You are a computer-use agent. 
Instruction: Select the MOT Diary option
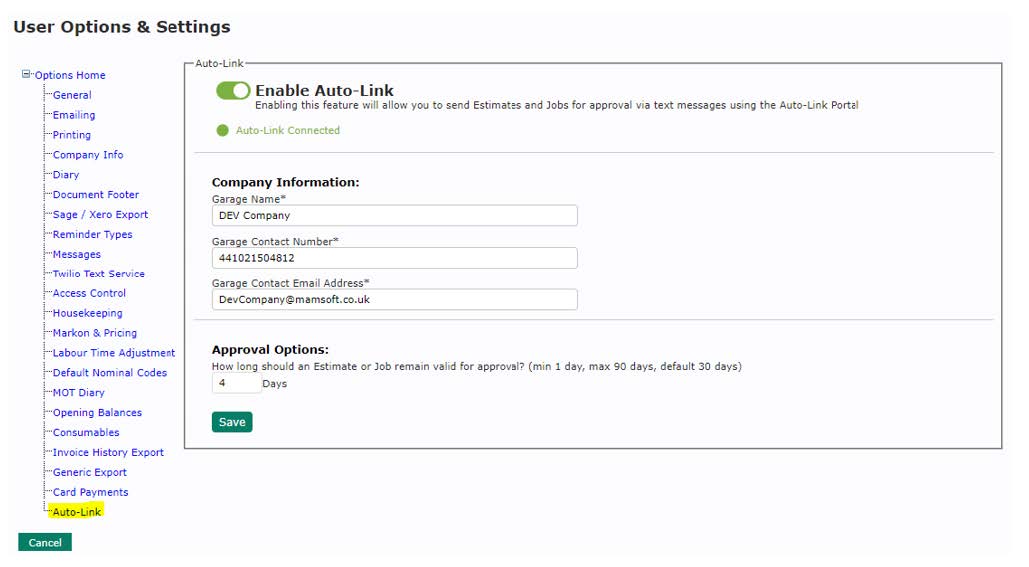click(x=79, y=393)
